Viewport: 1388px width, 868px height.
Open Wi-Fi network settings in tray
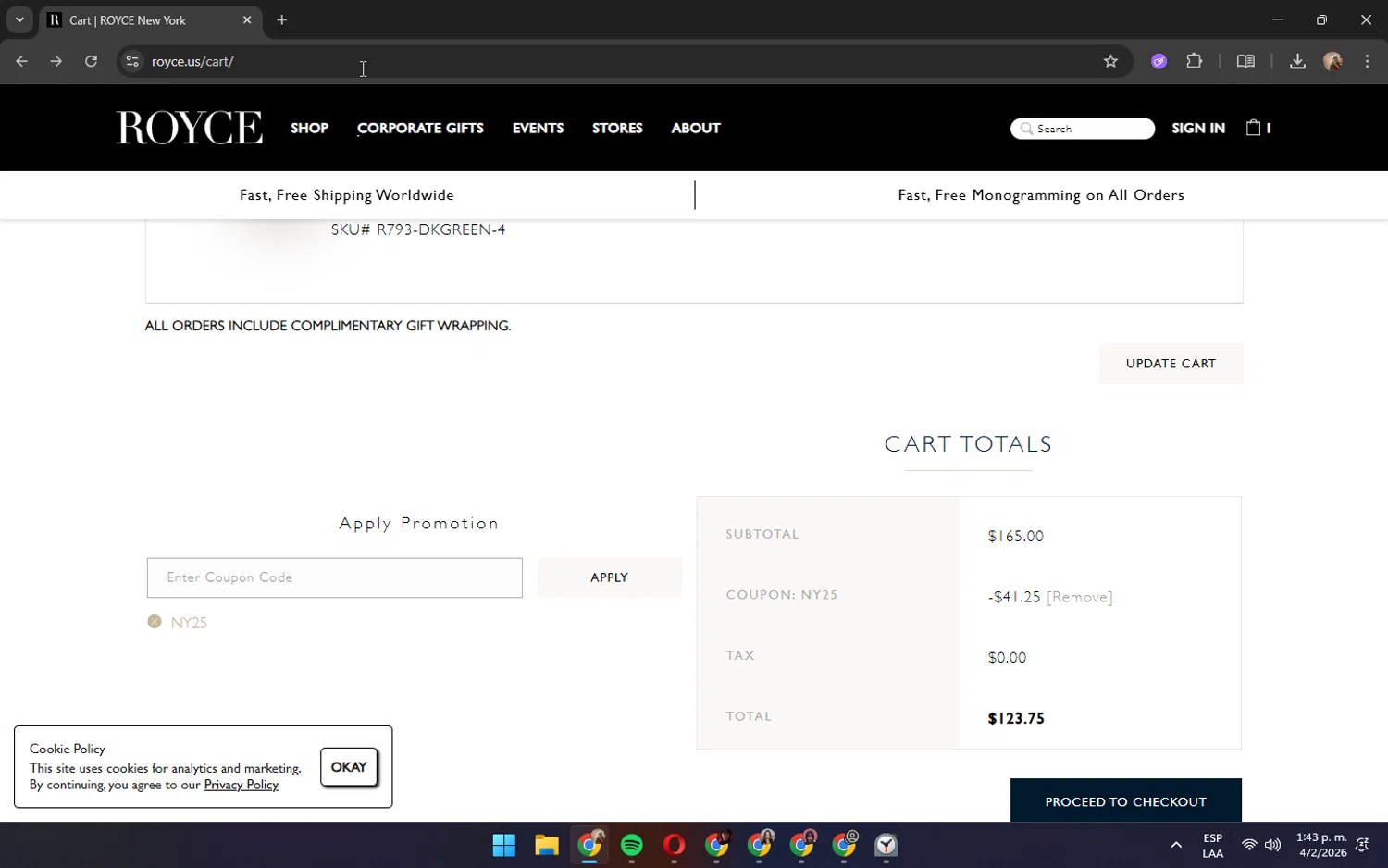(x=1249, y=845)
